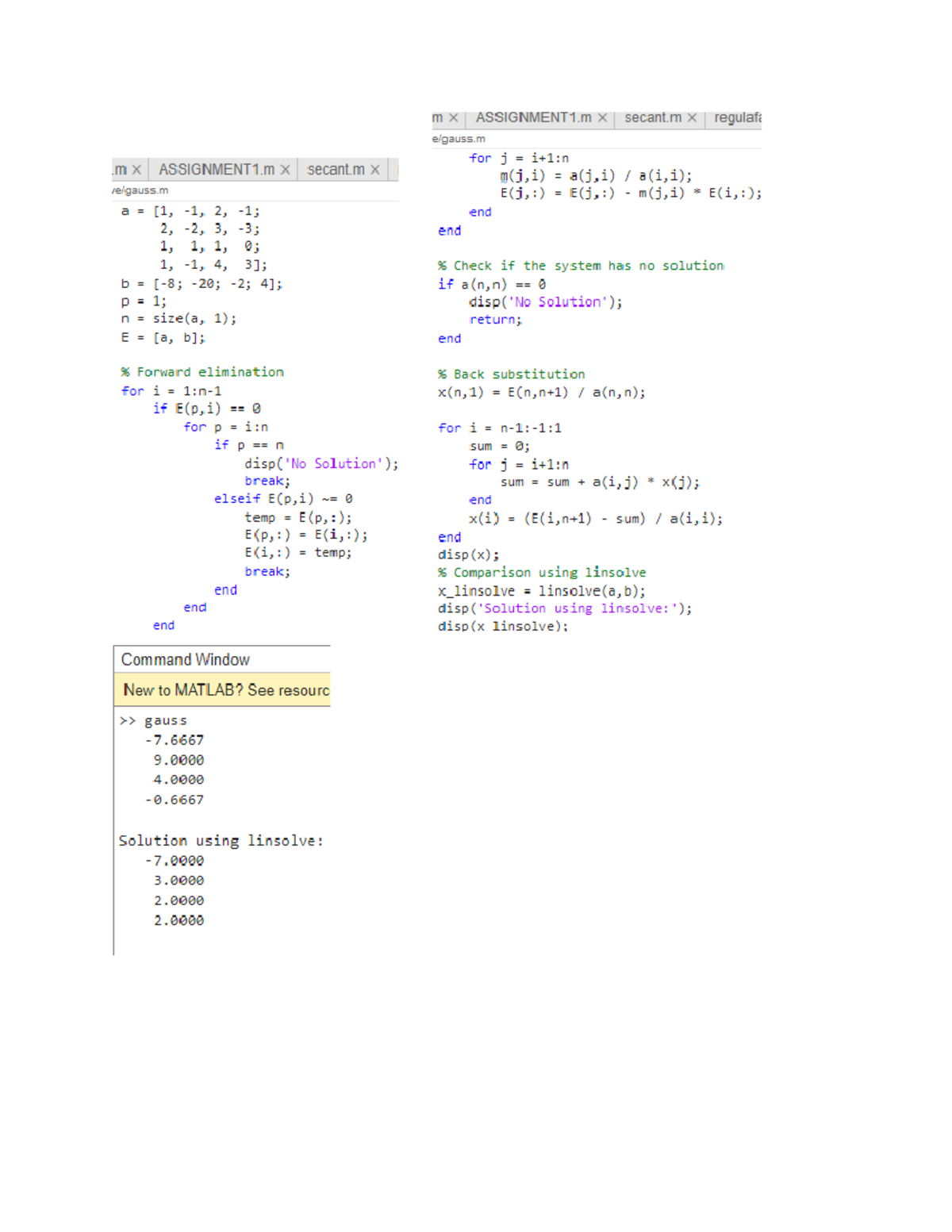Click line 'disp(x);'
952x1232 pixels.
click(469, 555)
